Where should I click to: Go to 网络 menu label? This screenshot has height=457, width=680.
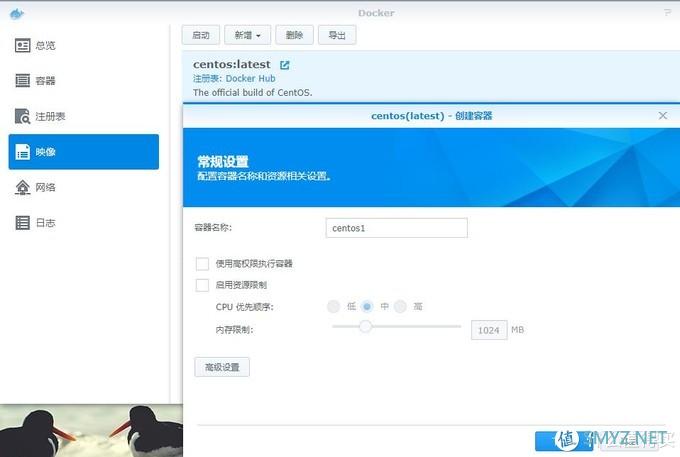(45, 187)
